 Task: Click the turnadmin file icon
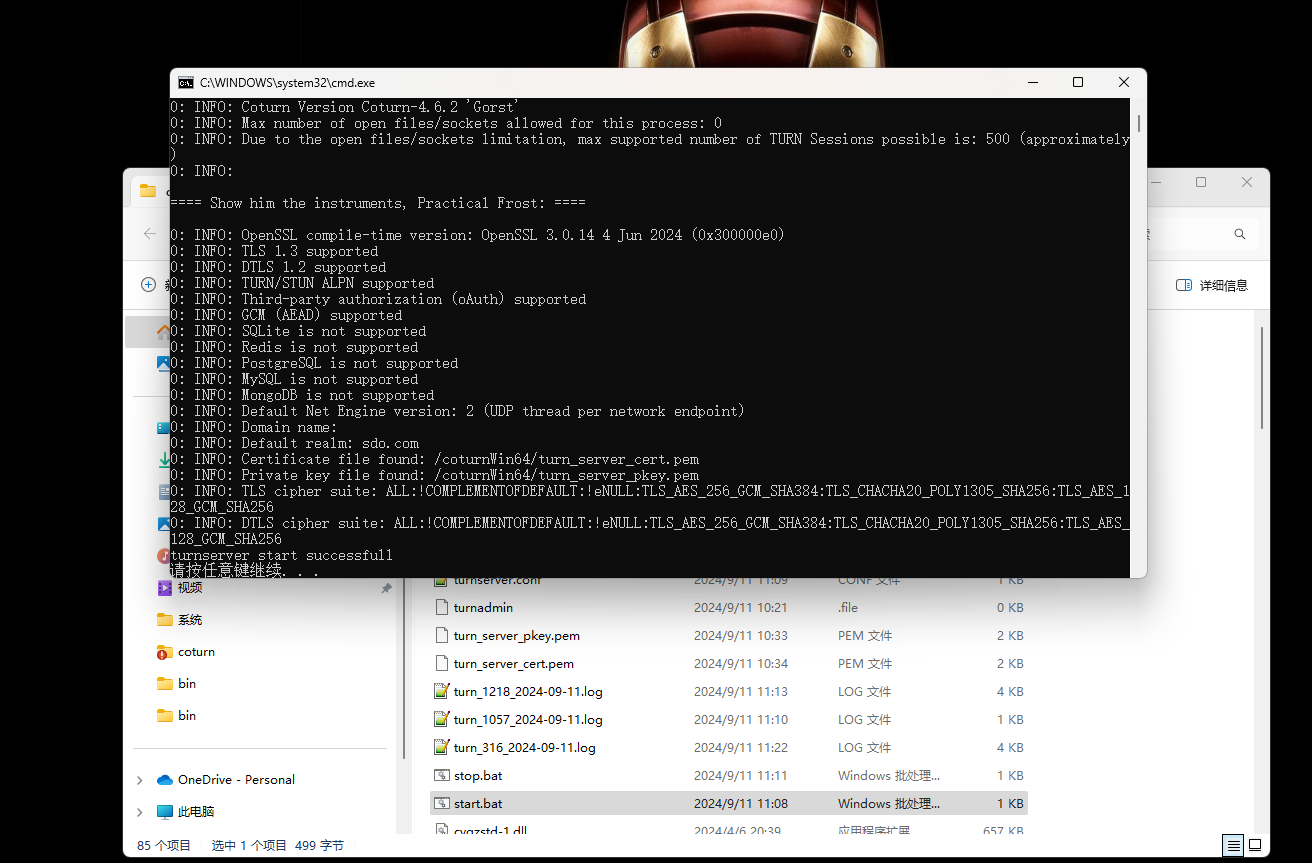(441, 608)
